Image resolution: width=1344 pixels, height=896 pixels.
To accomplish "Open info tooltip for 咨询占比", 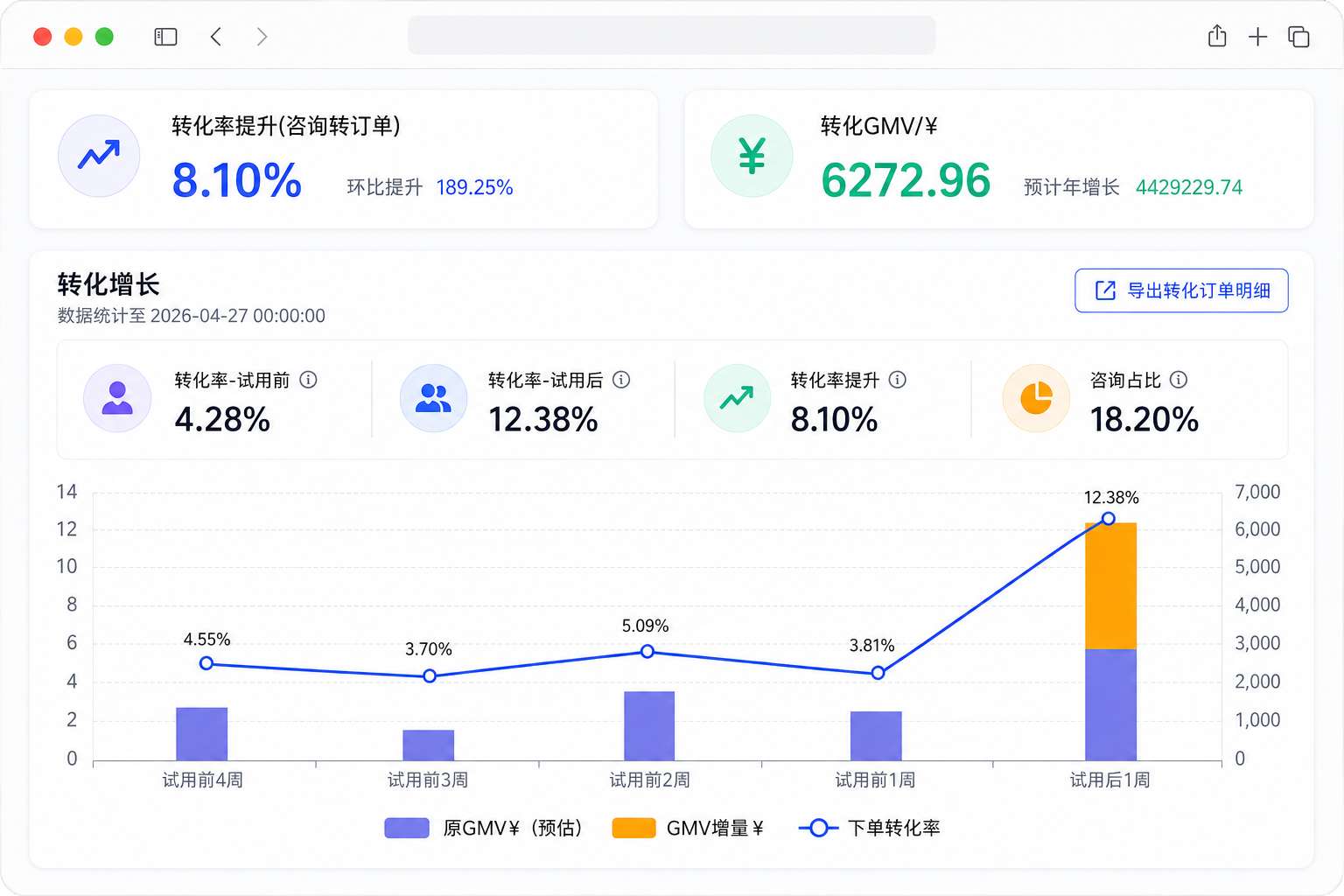I will pyautogui.click(x=1179, y=380).
